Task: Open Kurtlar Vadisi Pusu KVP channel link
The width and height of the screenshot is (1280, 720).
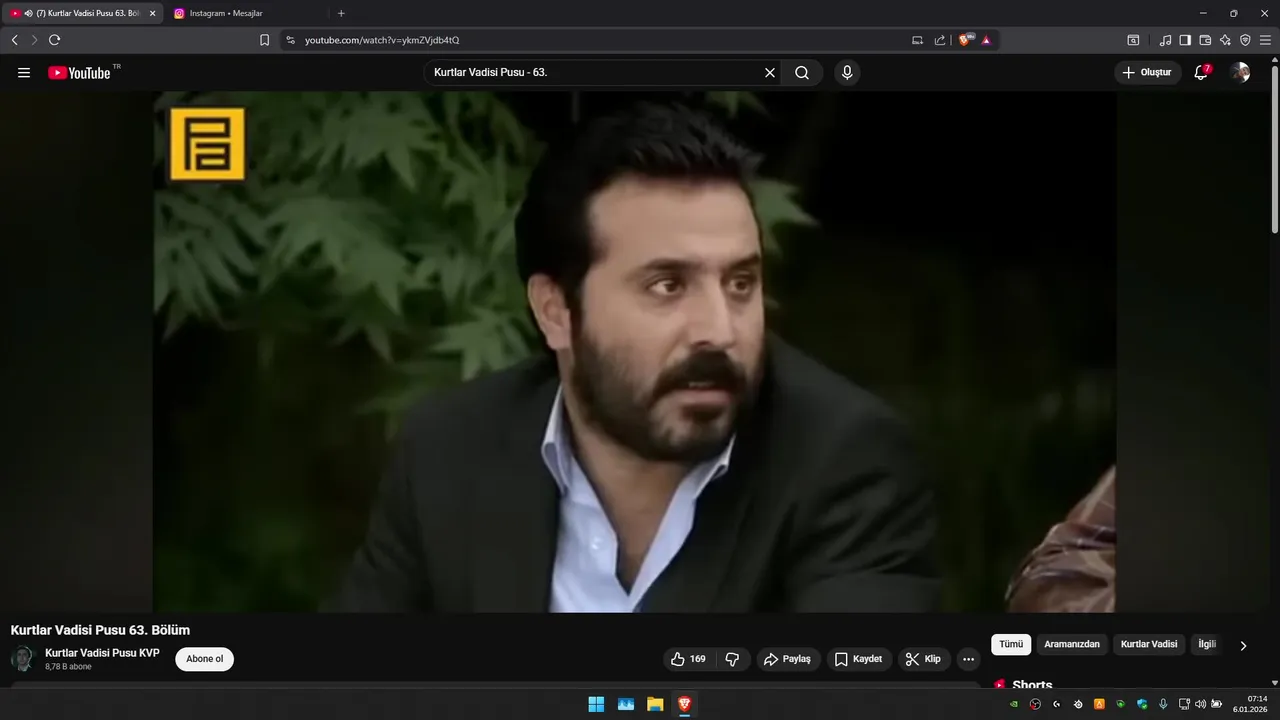Action: 102,653
